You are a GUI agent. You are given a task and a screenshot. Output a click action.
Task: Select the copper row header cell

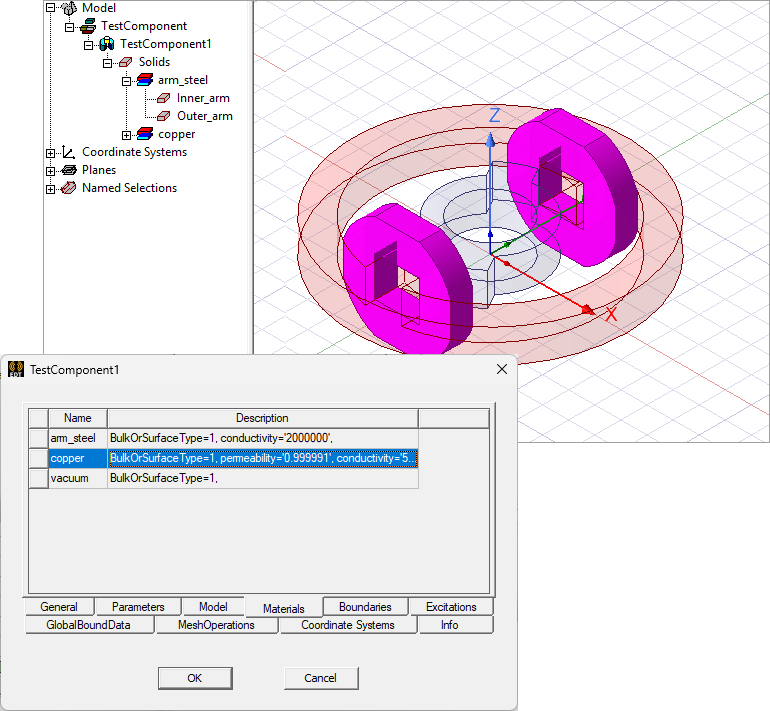(x=38, y=458)
